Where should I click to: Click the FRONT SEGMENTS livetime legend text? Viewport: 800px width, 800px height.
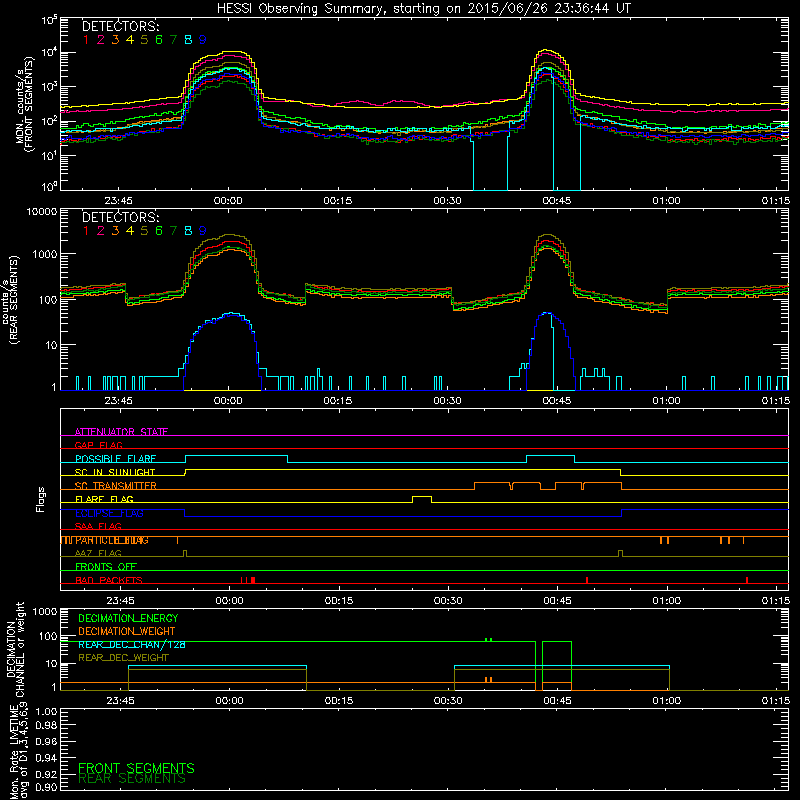click(x=136, y=768)
